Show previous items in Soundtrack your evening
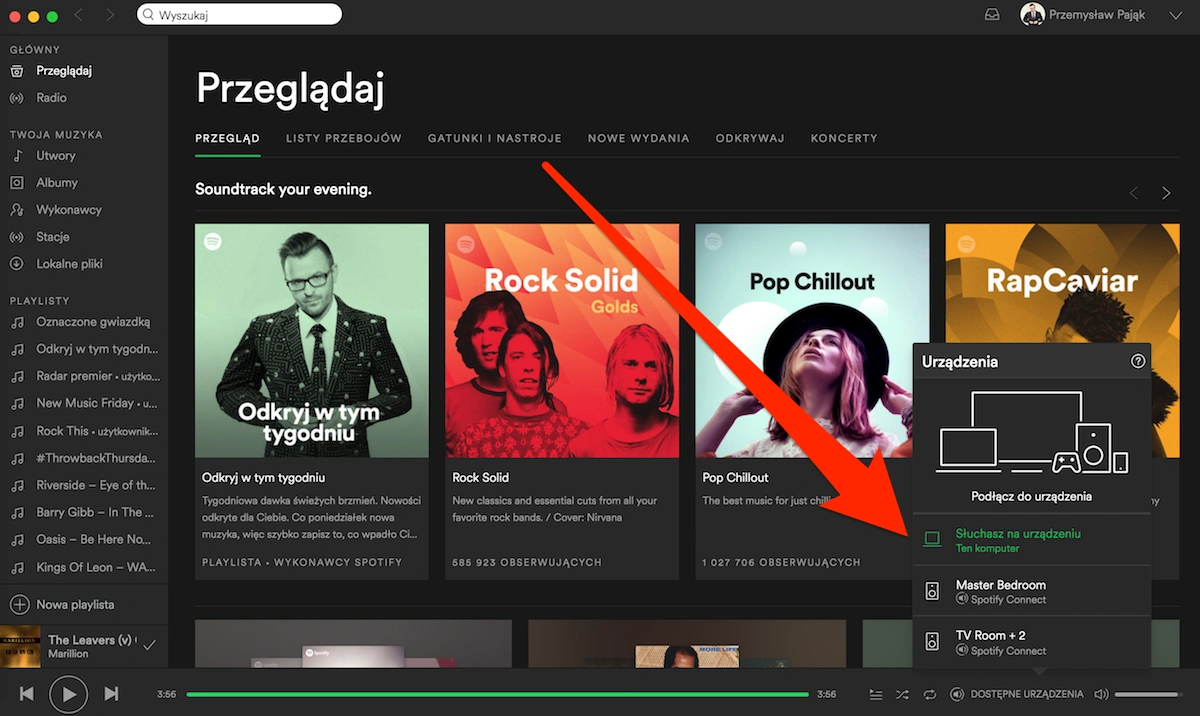The width and height of the screenshot is (1200, 716). click(1133, 192)
